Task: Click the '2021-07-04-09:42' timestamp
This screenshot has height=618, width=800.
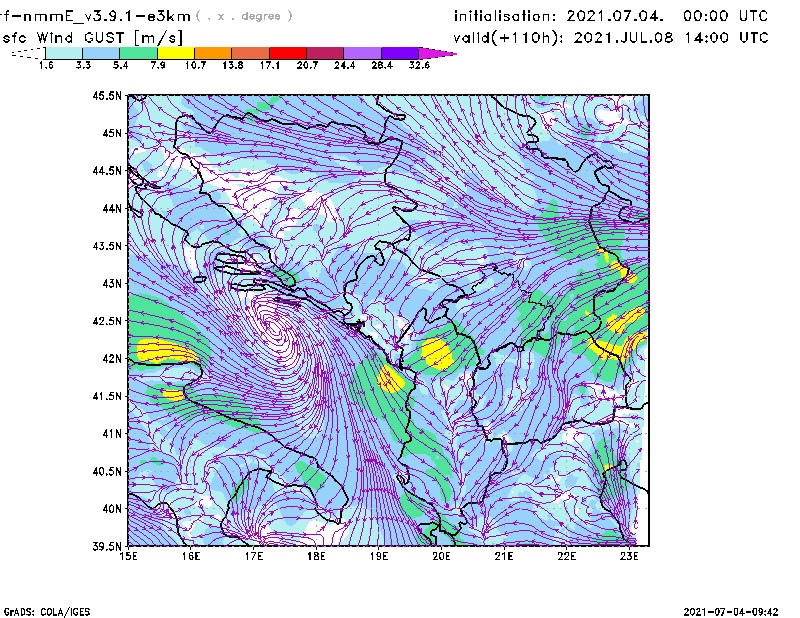Action: pos(731,612)
